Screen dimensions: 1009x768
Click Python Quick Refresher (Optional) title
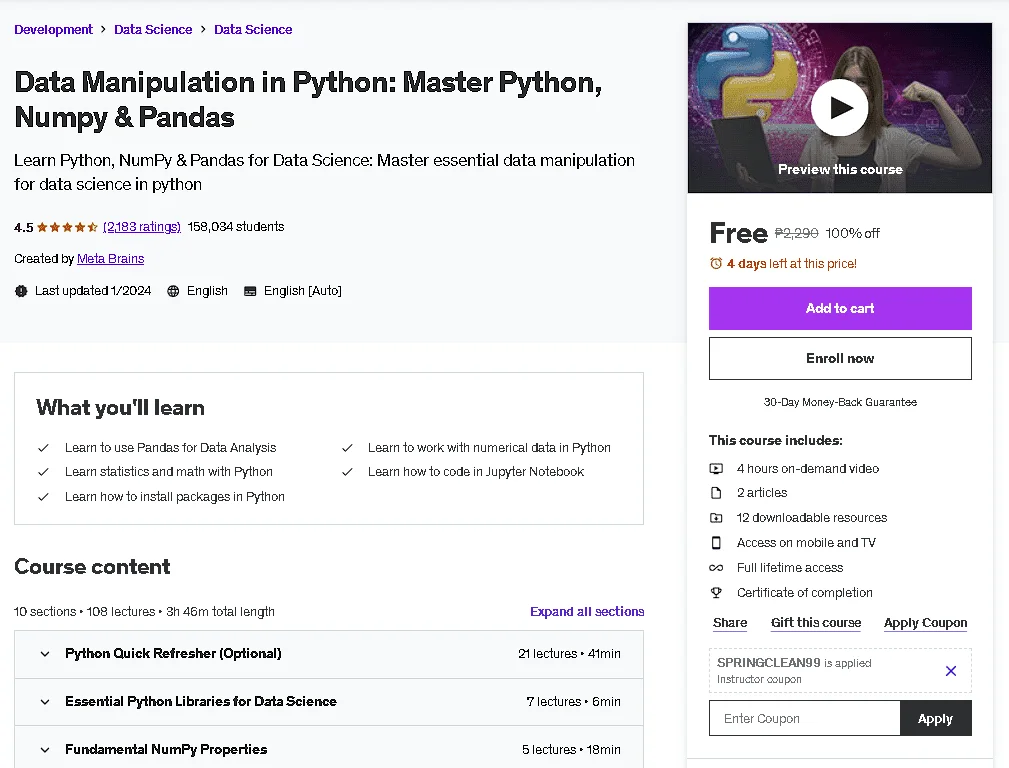(173, 653)
